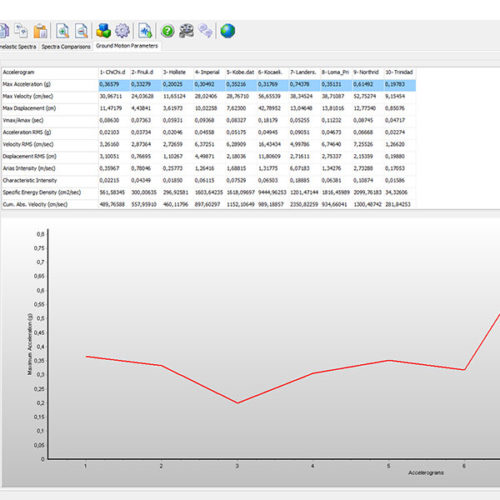500x500 pixels.
Task: Switch to the Spectra Comparisons tab
Action: [66, 47]
